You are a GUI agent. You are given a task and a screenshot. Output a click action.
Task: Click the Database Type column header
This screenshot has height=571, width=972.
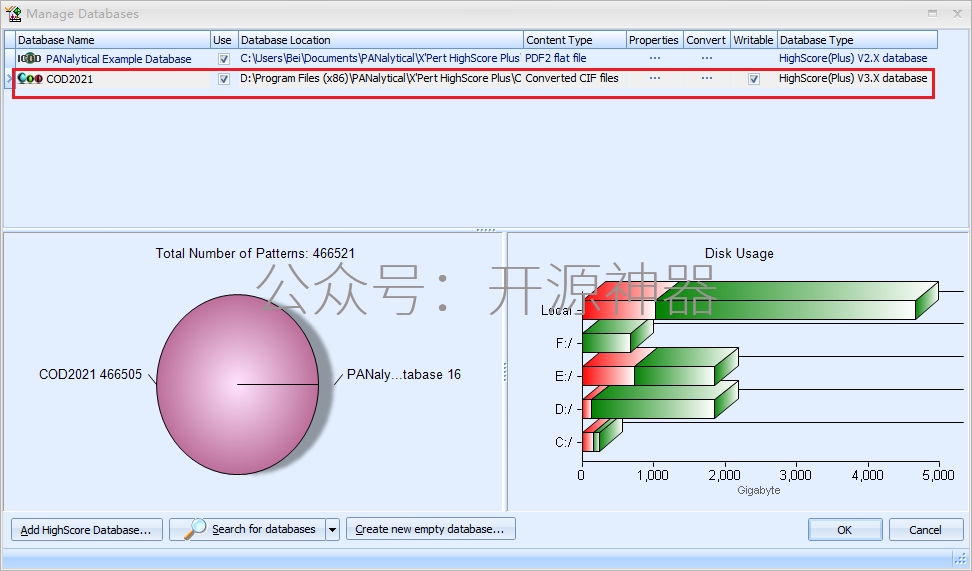(857, 40)
